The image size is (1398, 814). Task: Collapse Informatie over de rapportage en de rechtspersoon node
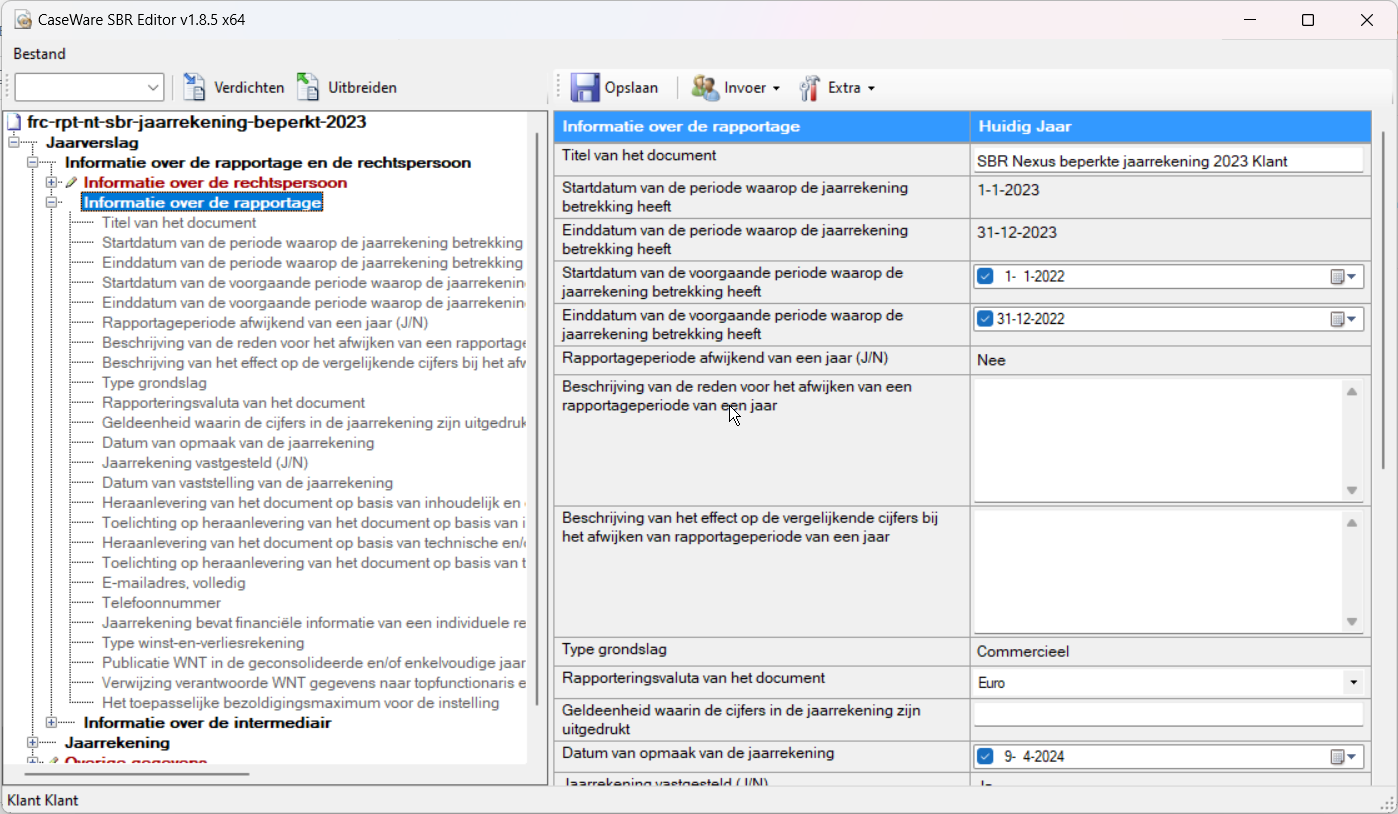pyautogui.click(x=33, y=163)
